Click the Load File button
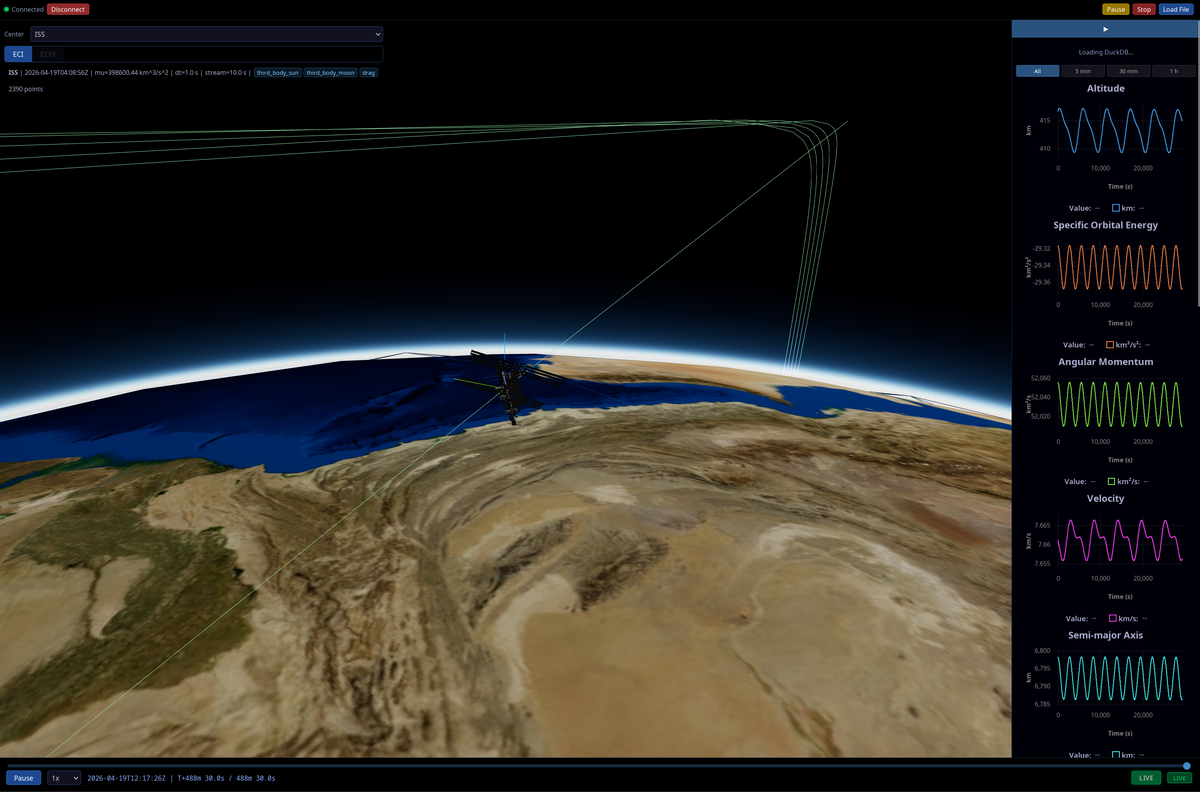 (x=1176, y=9)
